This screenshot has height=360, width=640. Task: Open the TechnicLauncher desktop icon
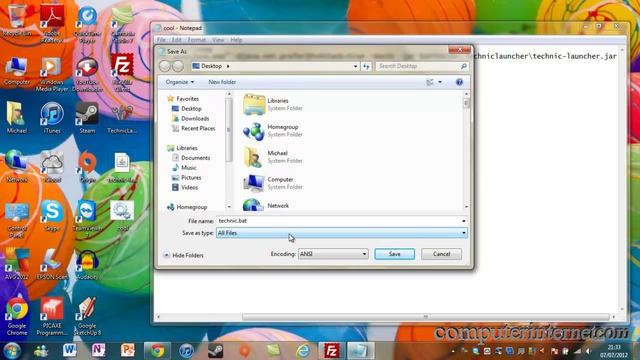(122, 118)
